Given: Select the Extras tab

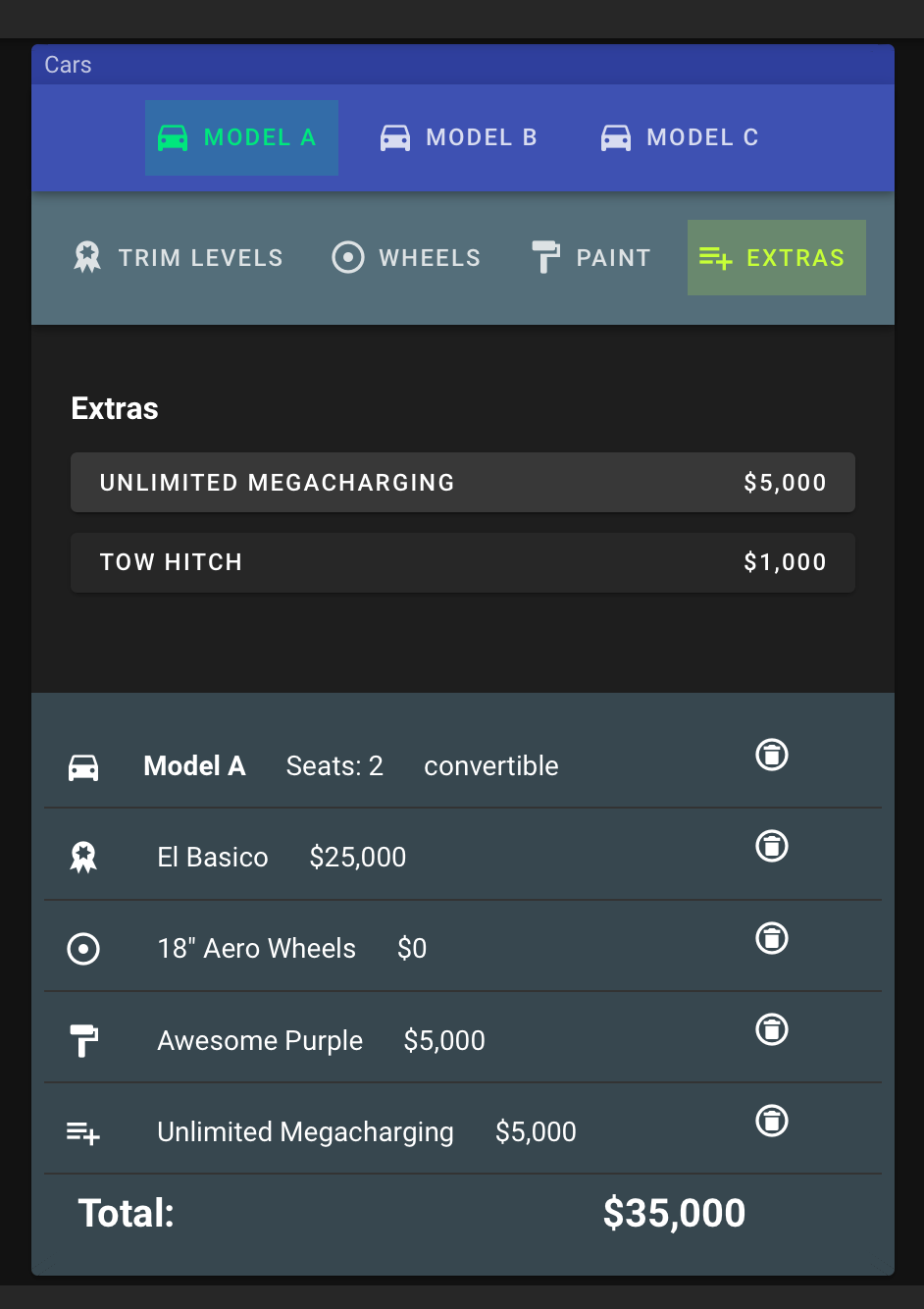Looking at the screenshot, I should click(777, 258).
